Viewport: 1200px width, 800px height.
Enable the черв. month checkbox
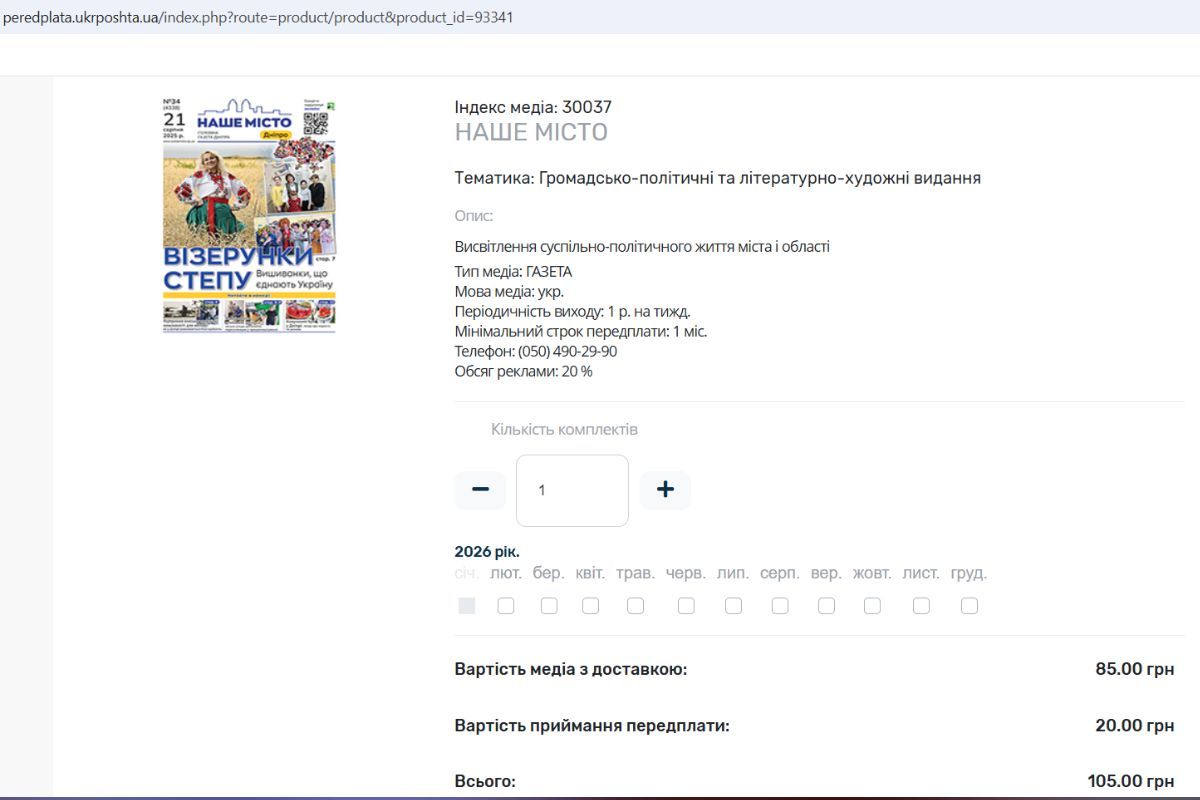(x=686, y=605)
